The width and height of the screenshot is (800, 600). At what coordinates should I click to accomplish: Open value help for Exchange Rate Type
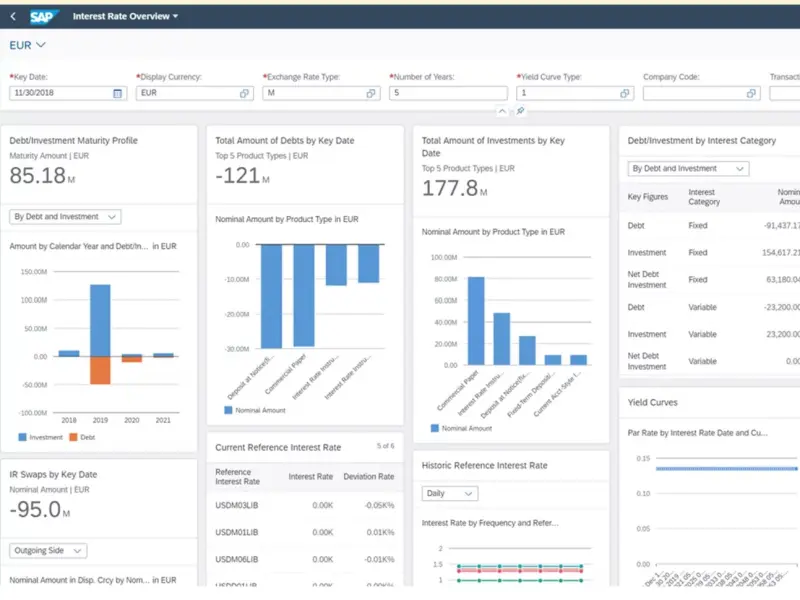tap(370, 93)
